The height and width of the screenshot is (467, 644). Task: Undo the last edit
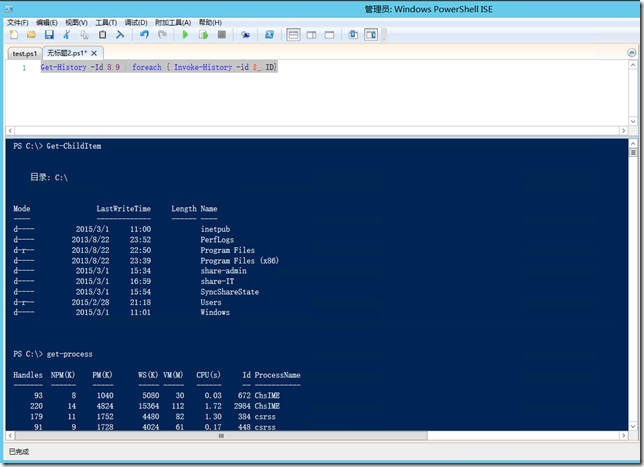pos(144,35)
